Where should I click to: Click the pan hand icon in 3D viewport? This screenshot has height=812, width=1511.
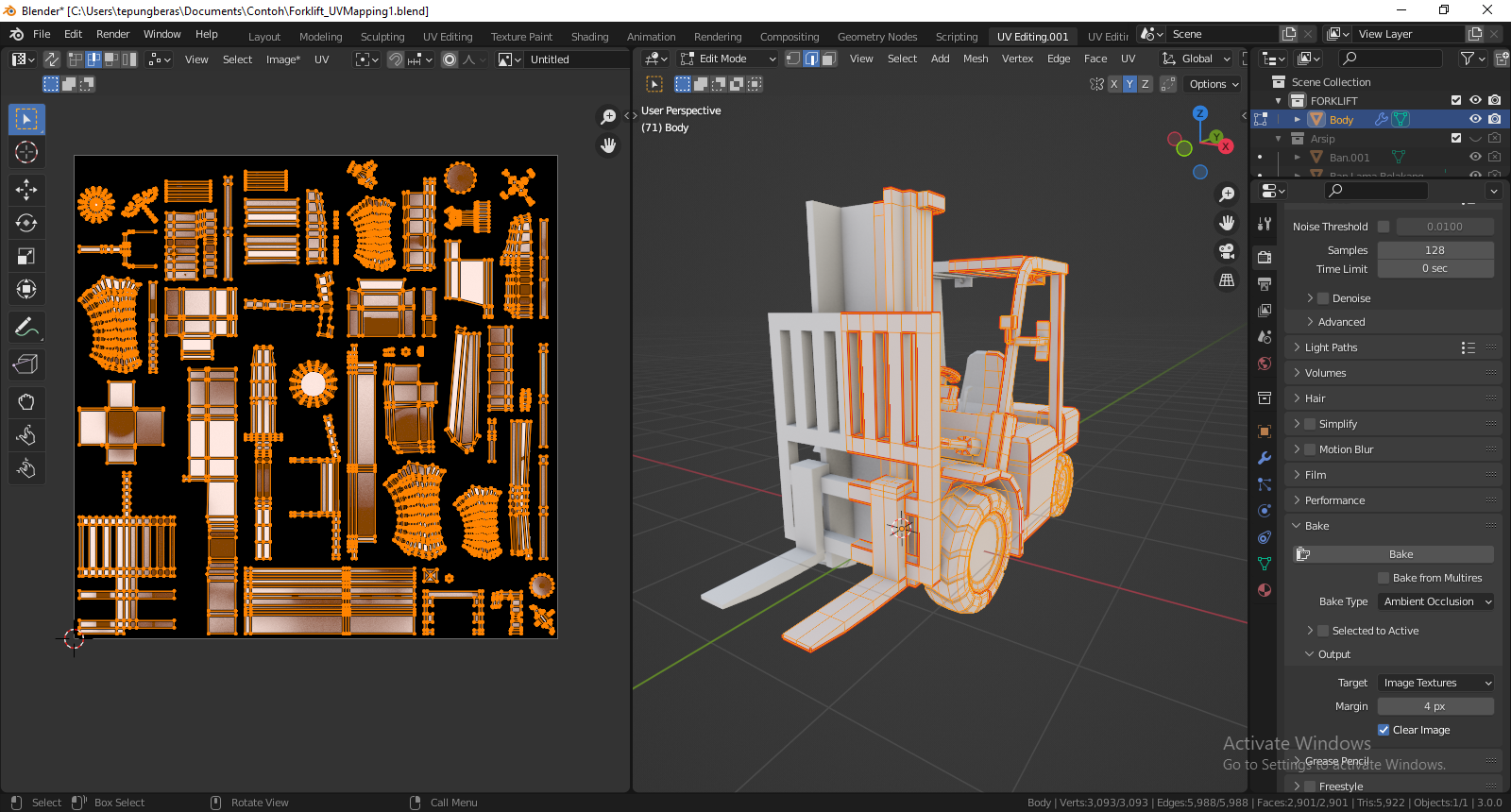pos(1227,223)
